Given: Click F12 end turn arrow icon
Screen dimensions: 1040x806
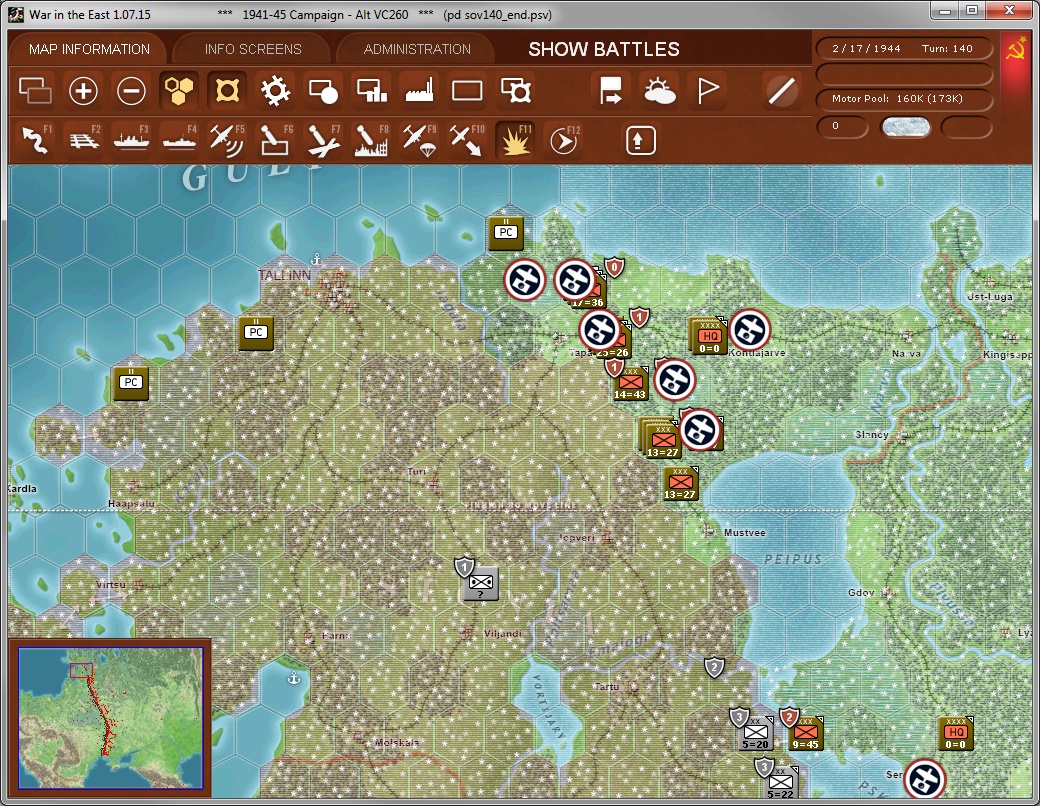Looking at the screenshot, I should point(564,140).
